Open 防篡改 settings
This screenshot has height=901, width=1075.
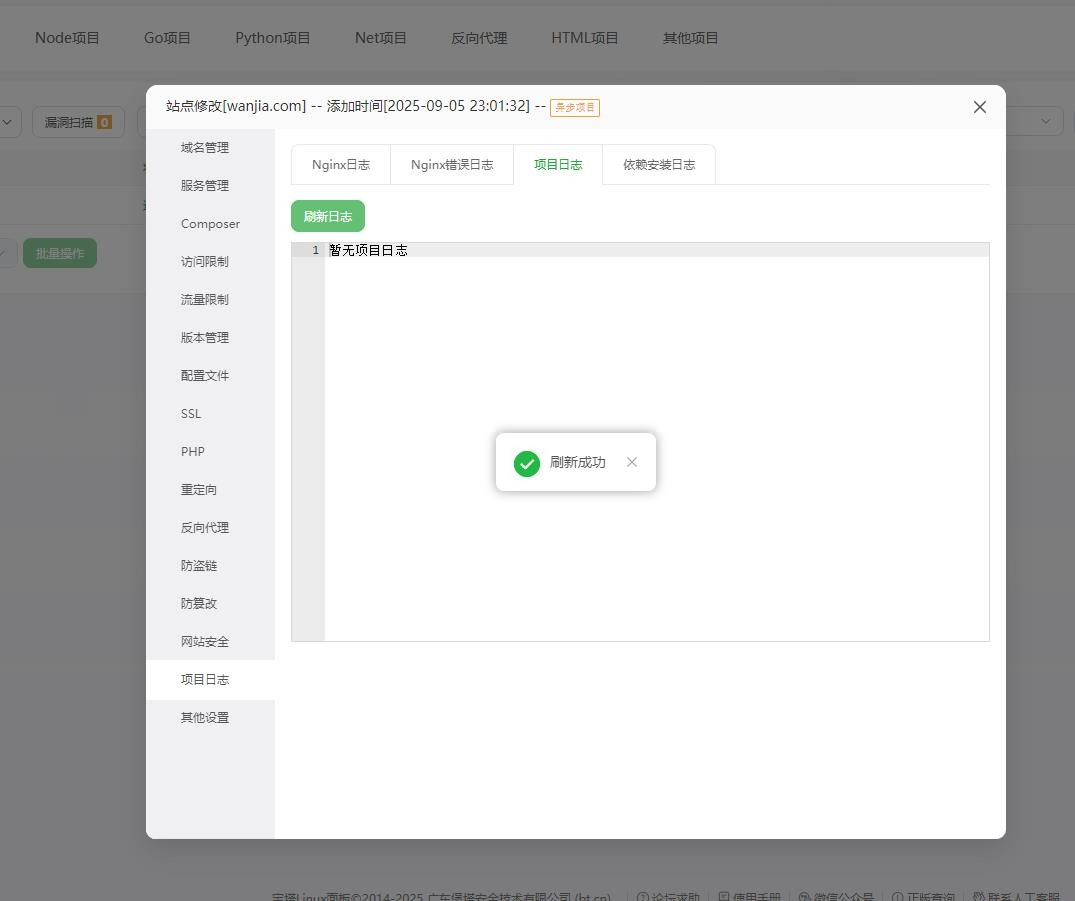pyautogui.click(x=199, y=603)
